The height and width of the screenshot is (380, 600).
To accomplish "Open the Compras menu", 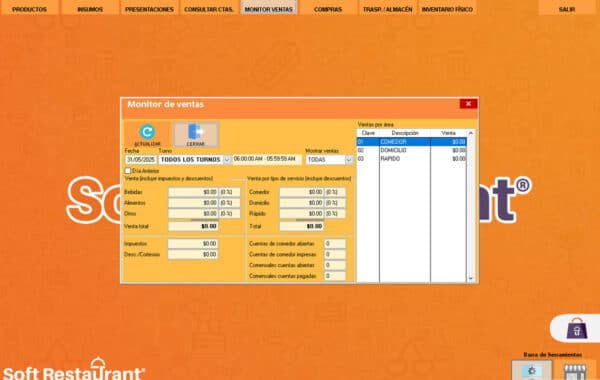I will 328,9.
